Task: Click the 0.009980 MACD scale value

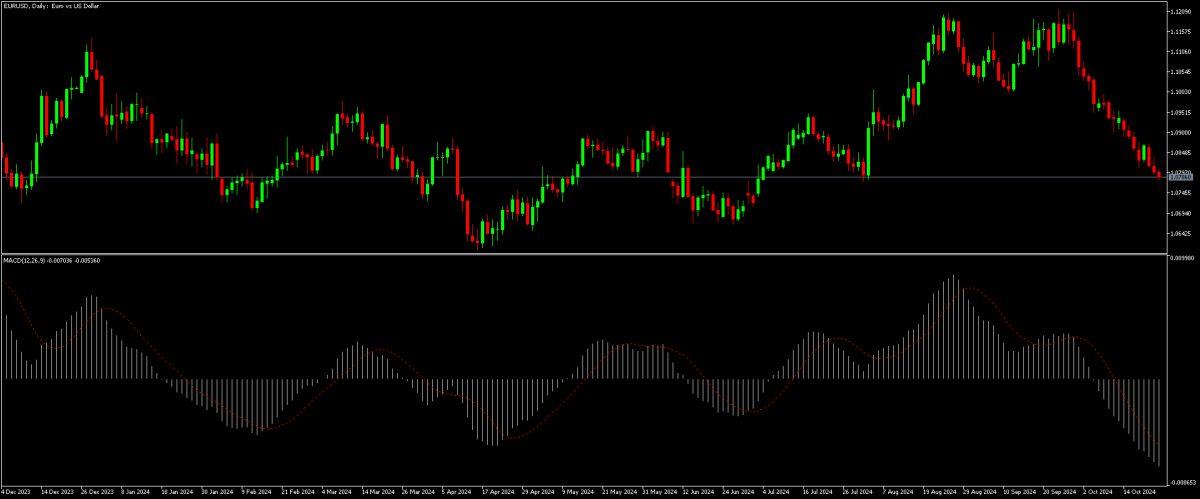Action: click(x=1181, y=257)
